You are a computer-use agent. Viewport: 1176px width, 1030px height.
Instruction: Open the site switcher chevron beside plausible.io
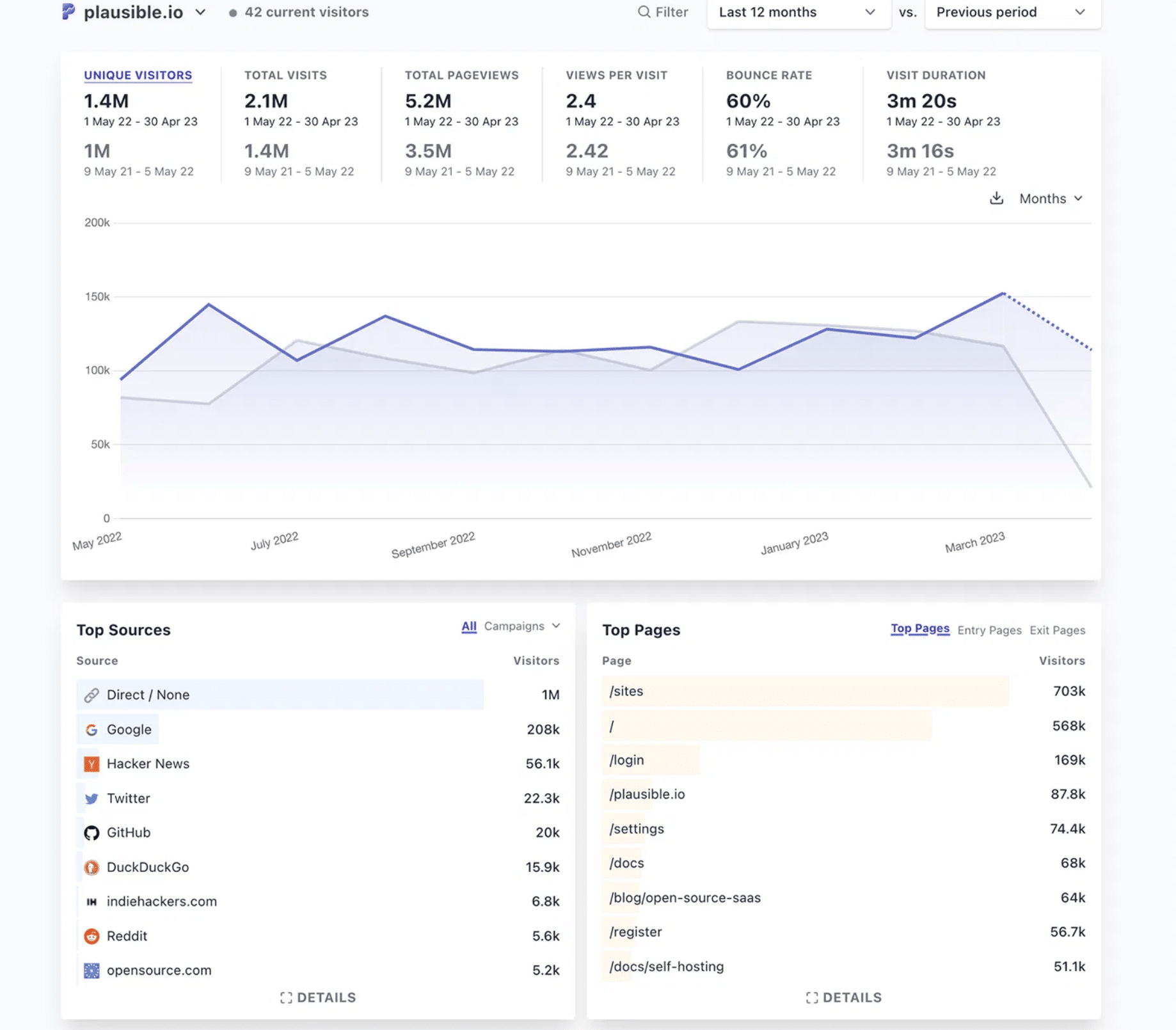200,12
